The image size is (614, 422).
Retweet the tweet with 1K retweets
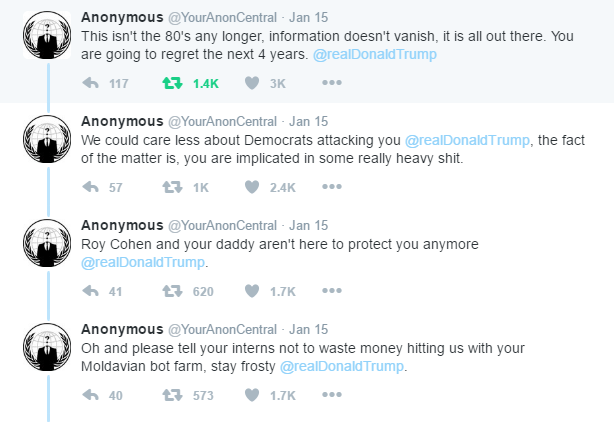(x=172, y=187)
